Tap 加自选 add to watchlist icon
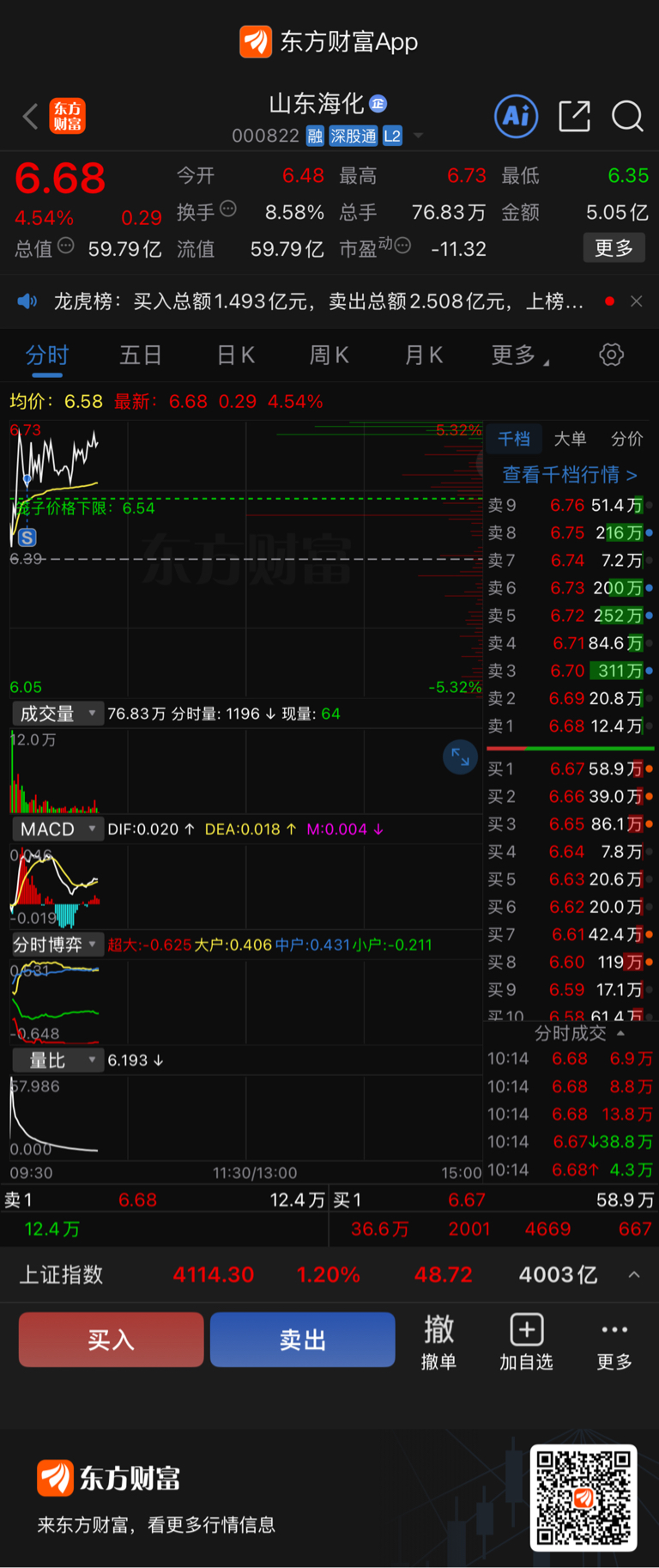659x1568 pixels. (526, 1341)
